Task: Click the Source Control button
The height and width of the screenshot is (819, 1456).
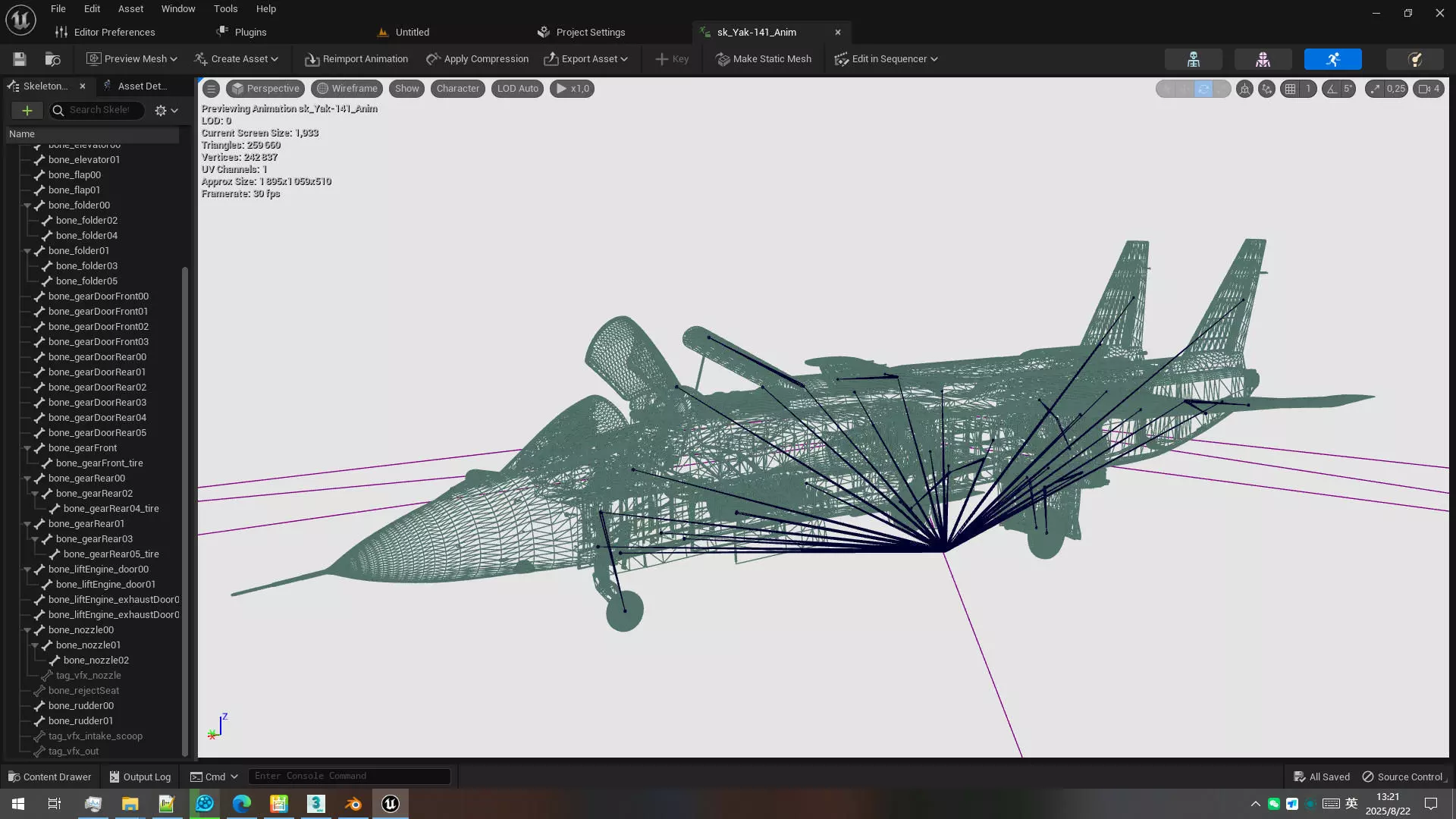Action: pyautogui.click(x=1404, y=777)
